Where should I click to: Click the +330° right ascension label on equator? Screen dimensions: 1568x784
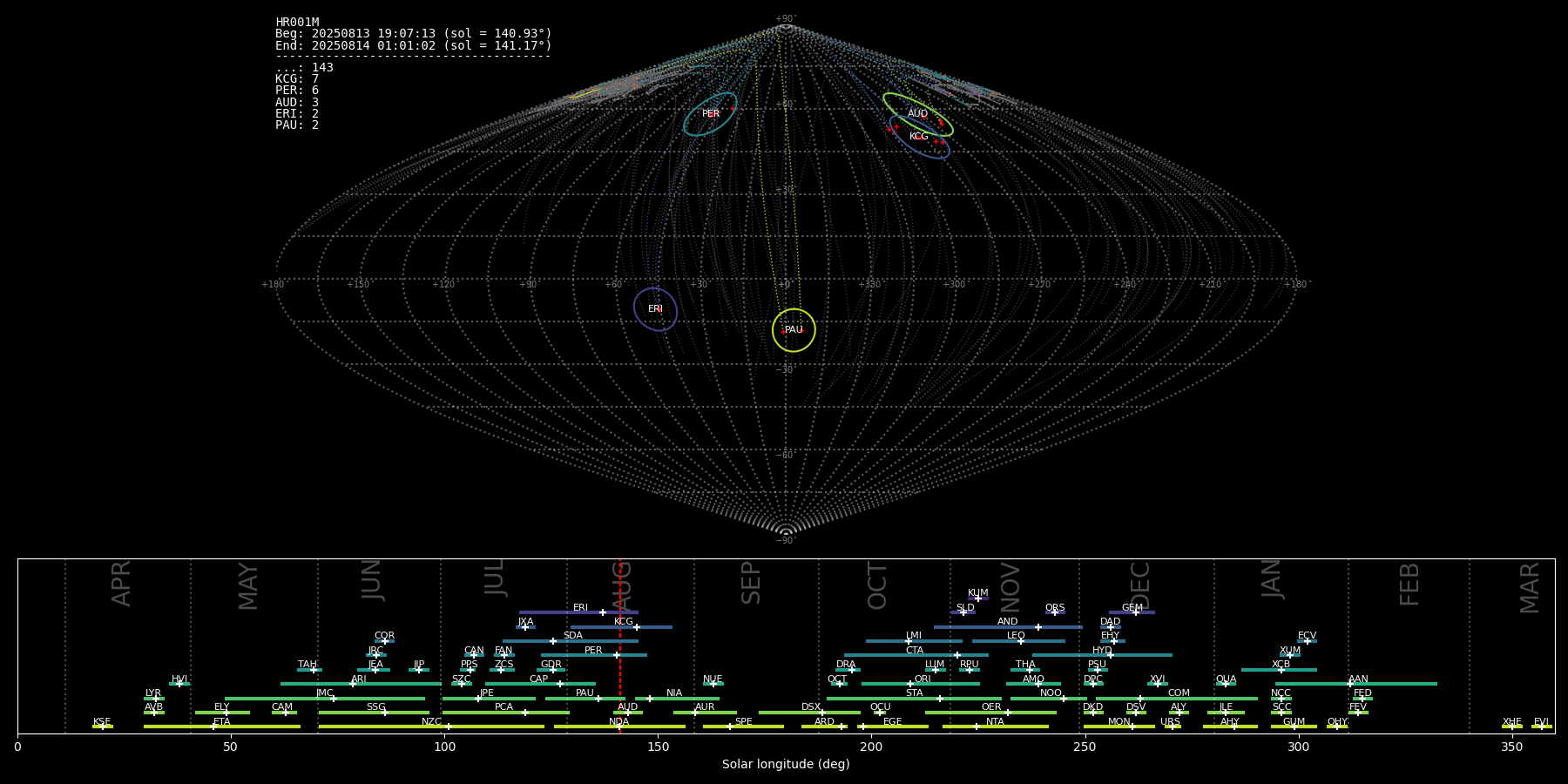coord(869,285)
